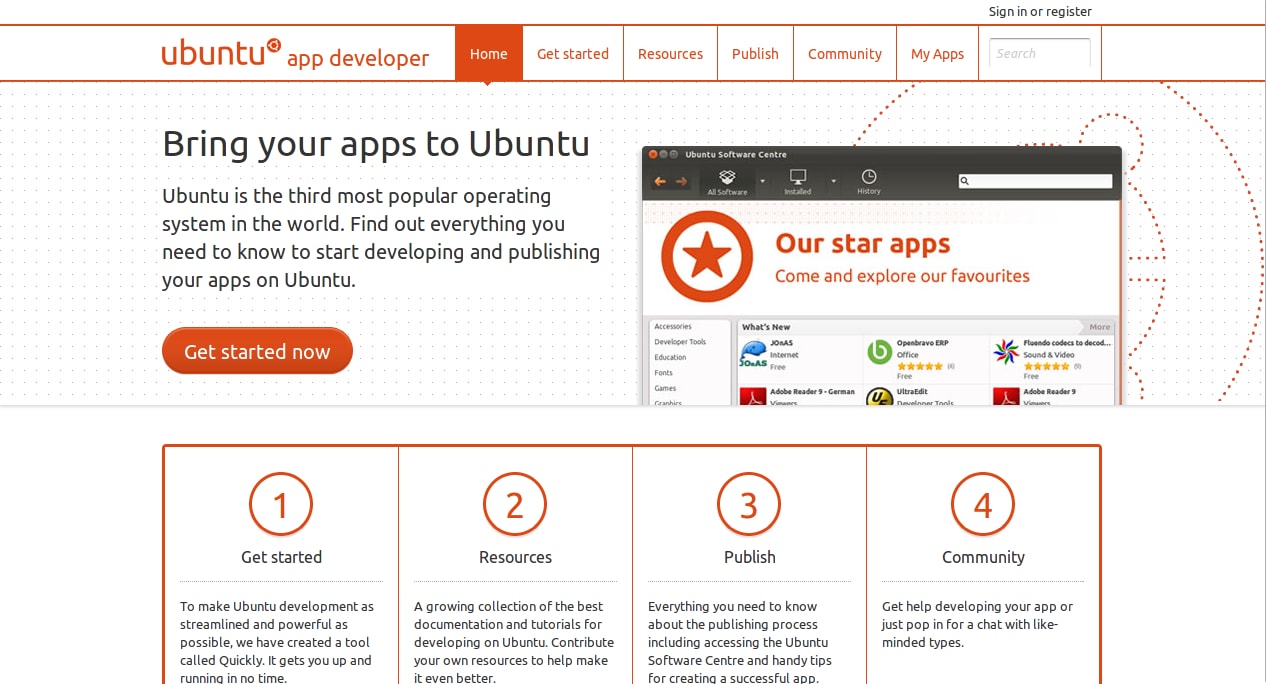Click the star badge beside Our star apps
Screen dimensions: 1266x684
click(707, 257)
